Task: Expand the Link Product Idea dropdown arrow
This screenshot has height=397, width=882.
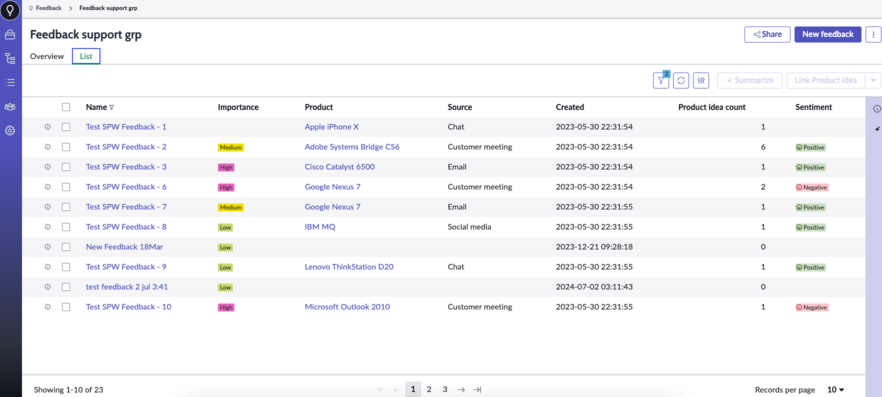Action: pyautogui.click(x=873, y=80)
